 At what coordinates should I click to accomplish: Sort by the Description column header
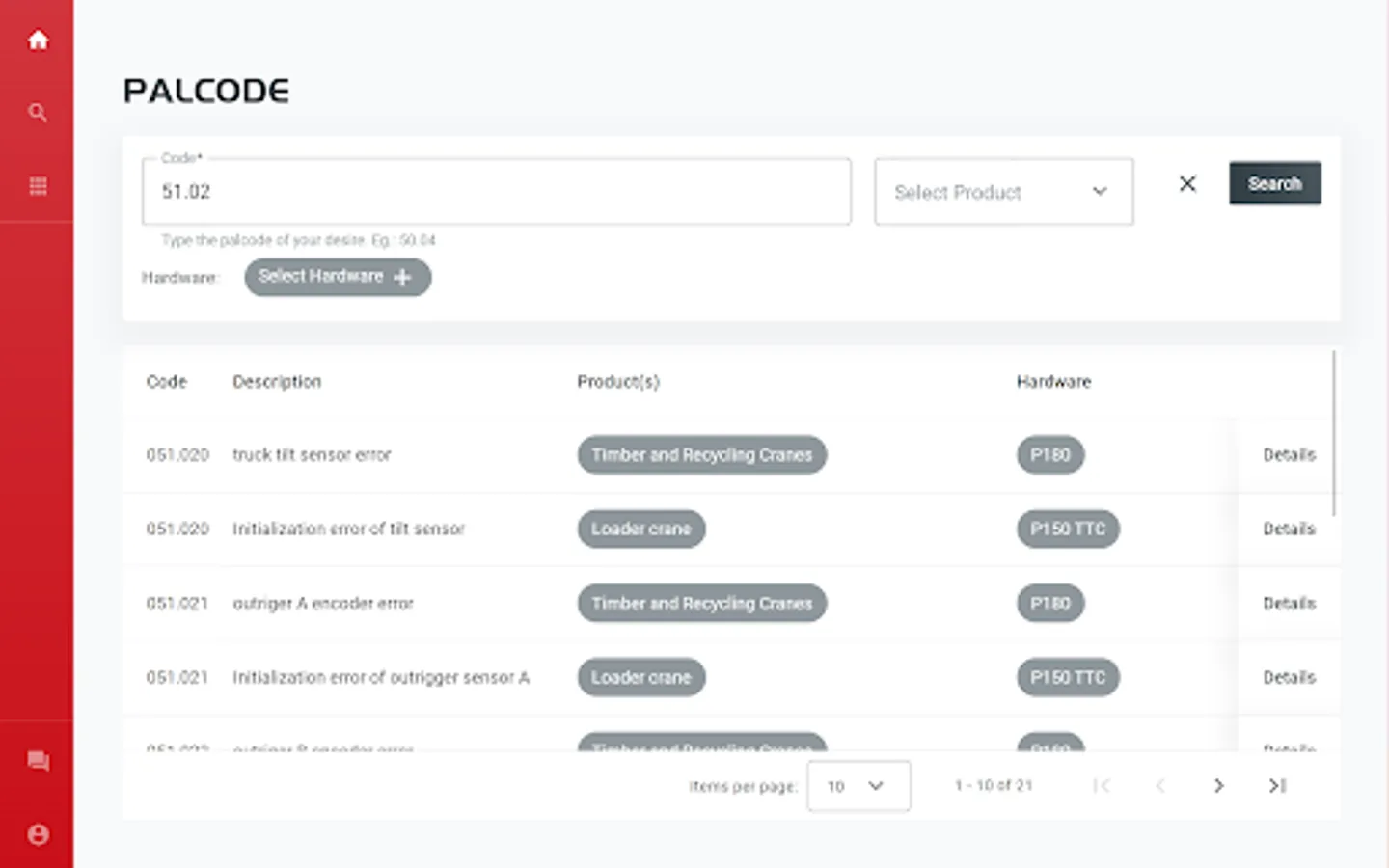pyautogui.click(x=277, y=382)
